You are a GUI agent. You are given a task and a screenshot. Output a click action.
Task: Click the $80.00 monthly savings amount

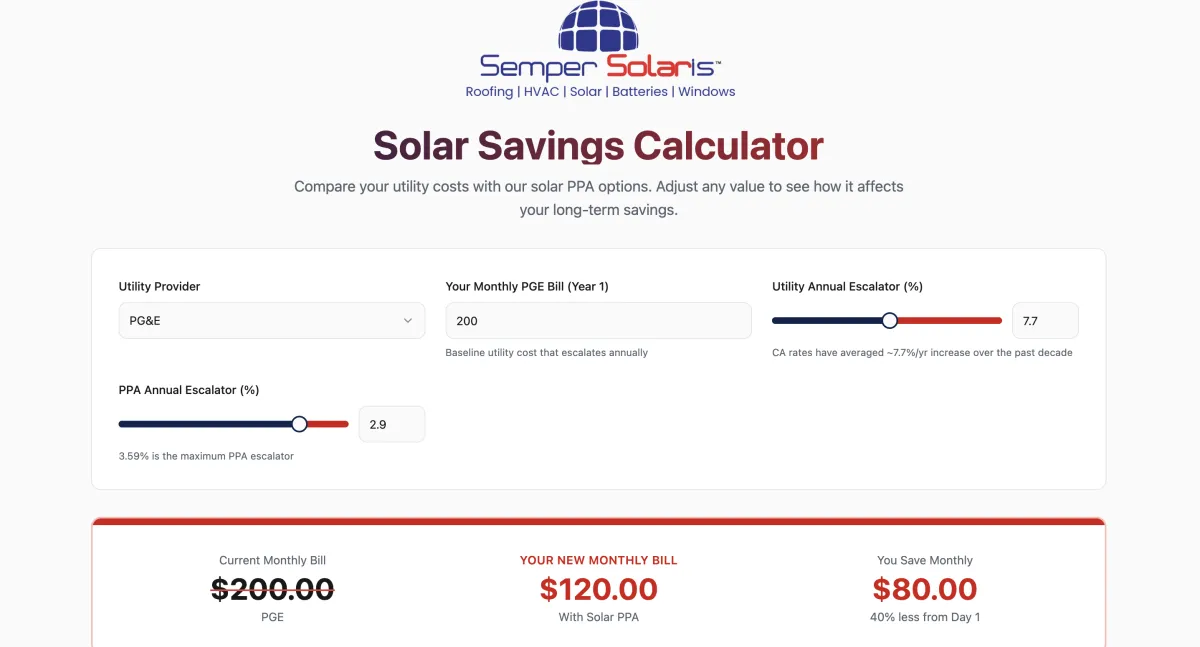924,589
